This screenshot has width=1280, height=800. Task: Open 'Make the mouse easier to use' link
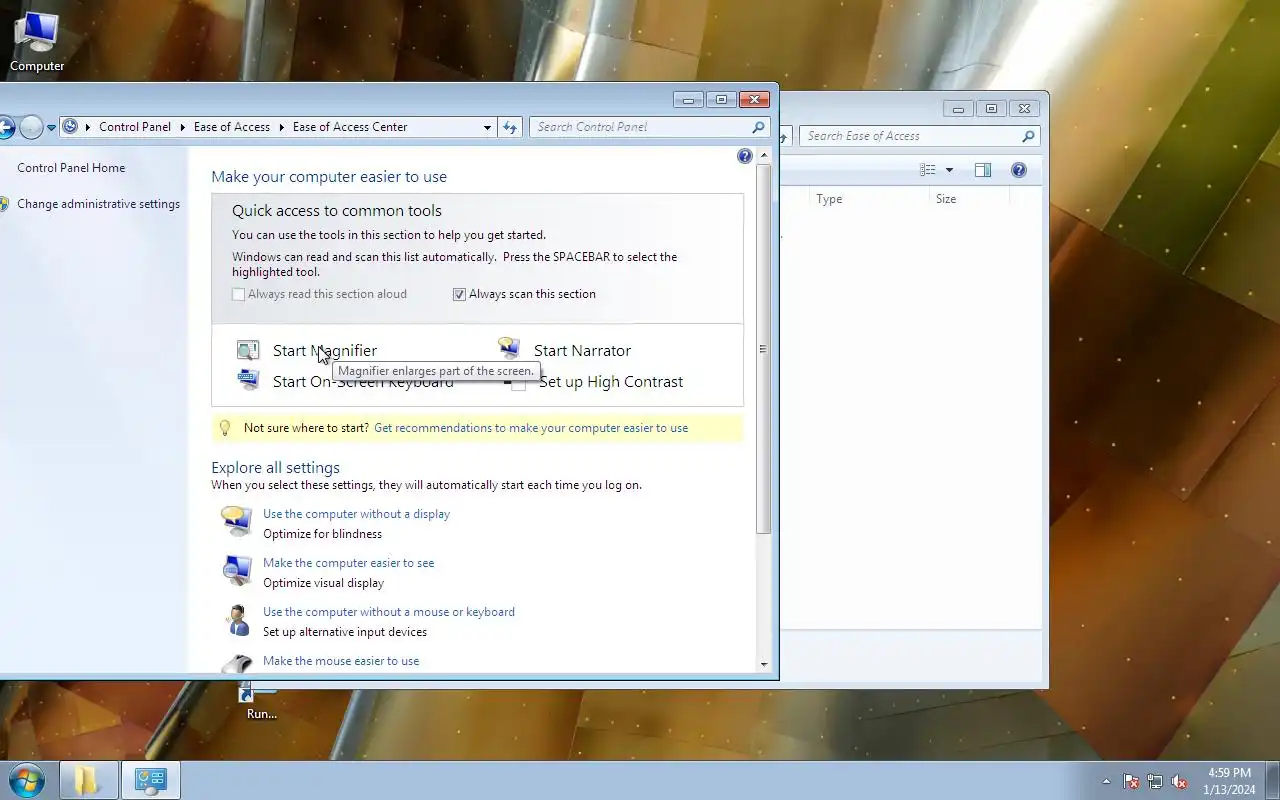(x=341, y=661)
